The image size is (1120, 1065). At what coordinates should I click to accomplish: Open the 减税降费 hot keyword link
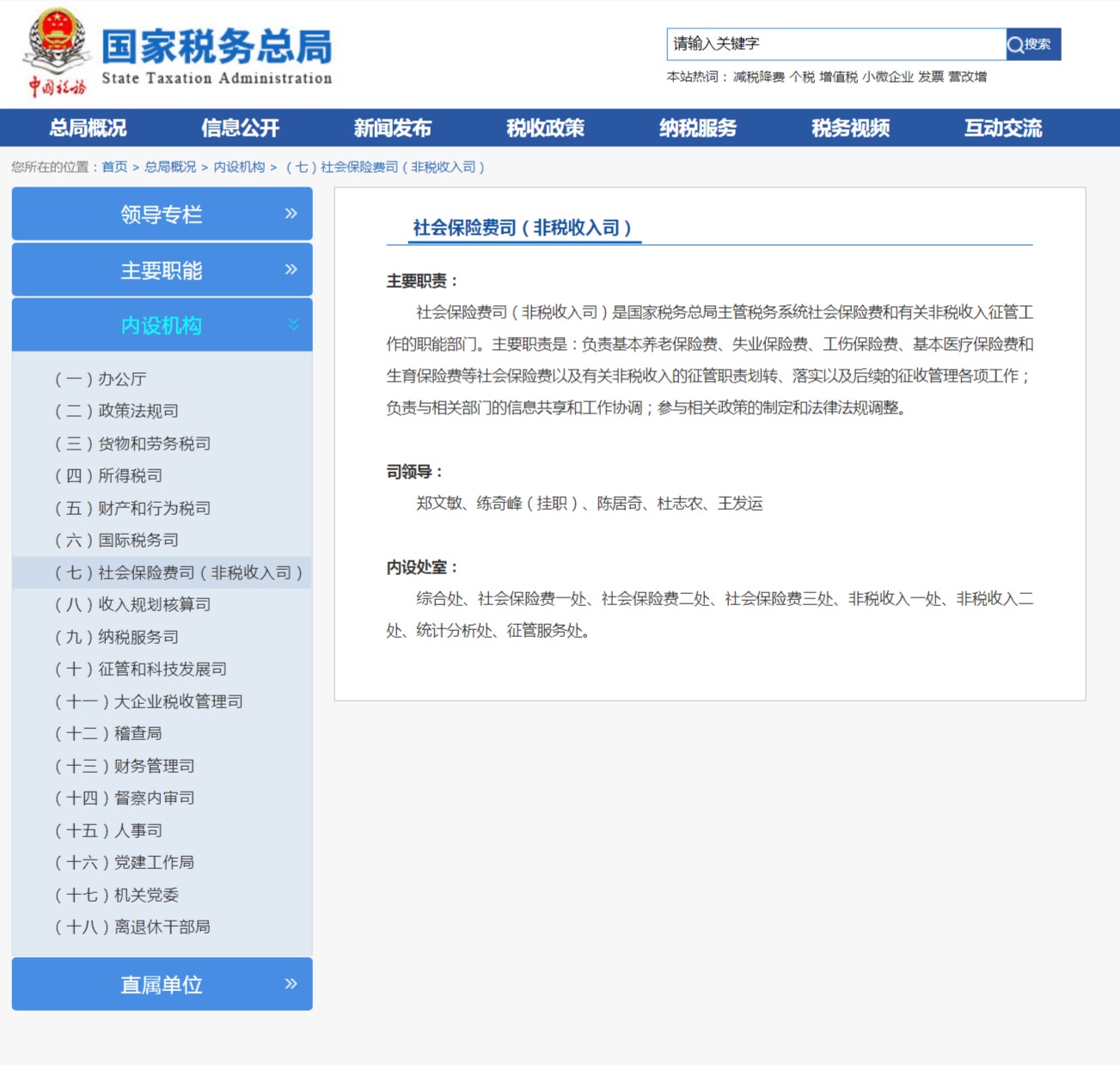point(752,77)
